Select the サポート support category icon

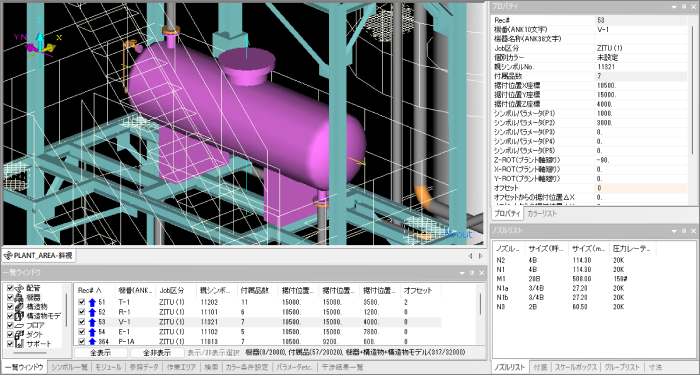click(x=19, y=344)
